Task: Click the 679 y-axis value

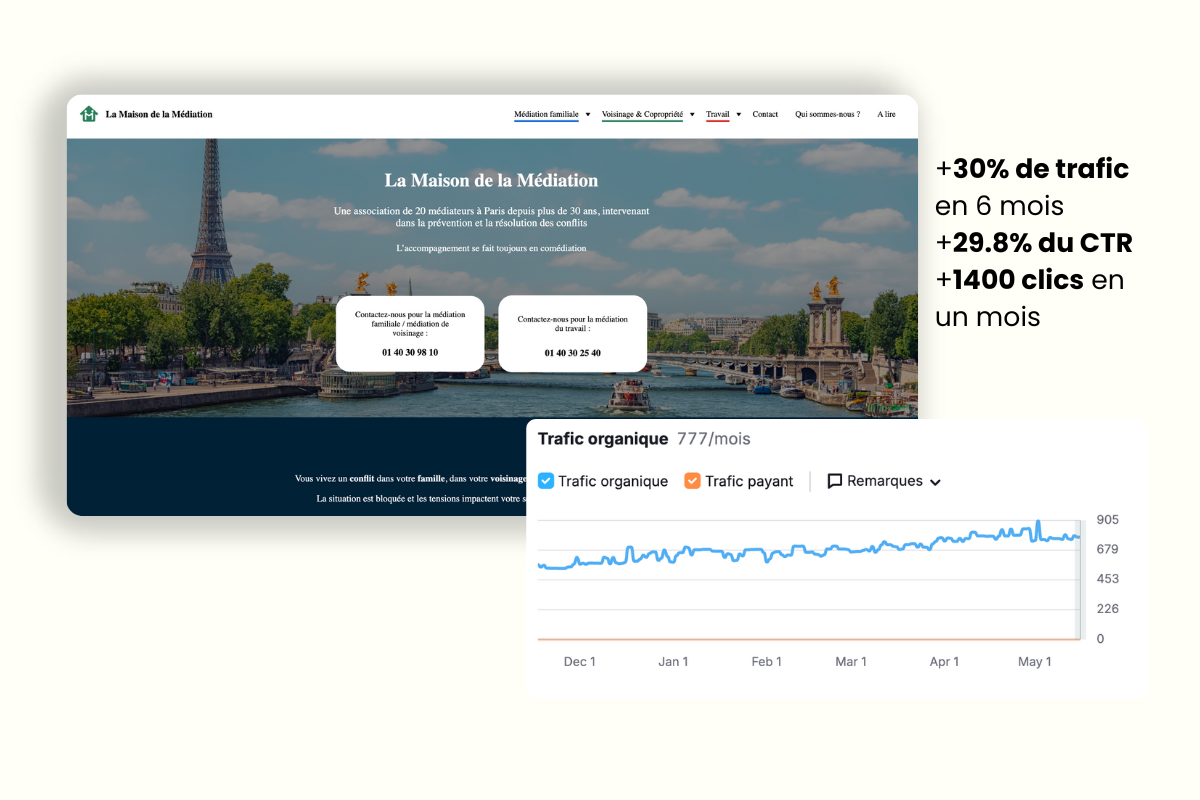Action: point(1107,549)
